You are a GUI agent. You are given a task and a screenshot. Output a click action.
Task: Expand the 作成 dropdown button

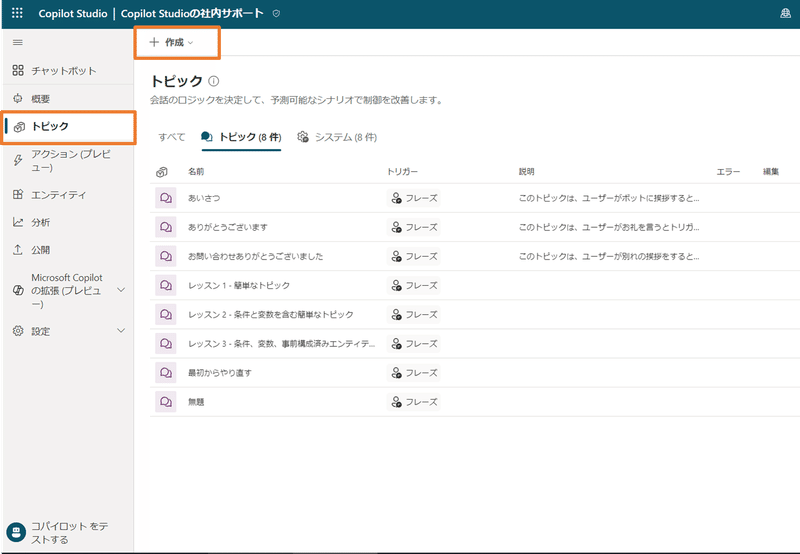tap(172, 42)
